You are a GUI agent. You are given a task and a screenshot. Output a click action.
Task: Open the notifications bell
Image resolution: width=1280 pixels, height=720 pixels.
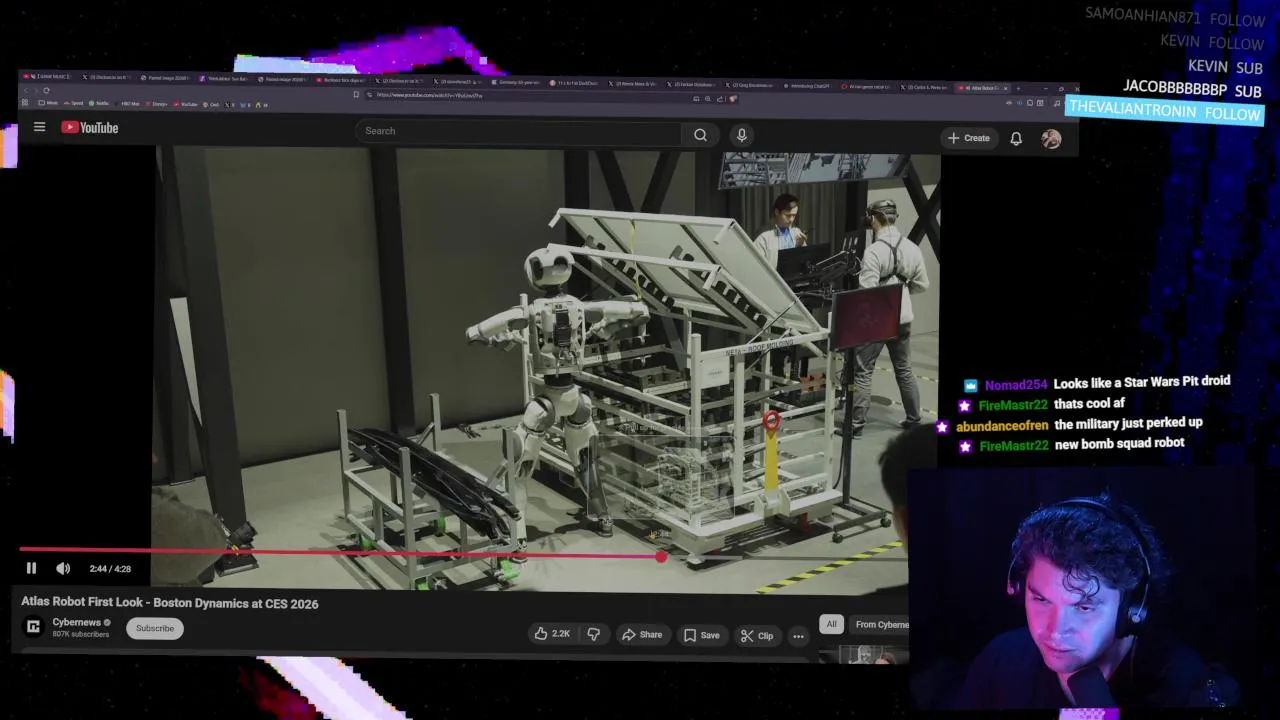[1016, 139]
